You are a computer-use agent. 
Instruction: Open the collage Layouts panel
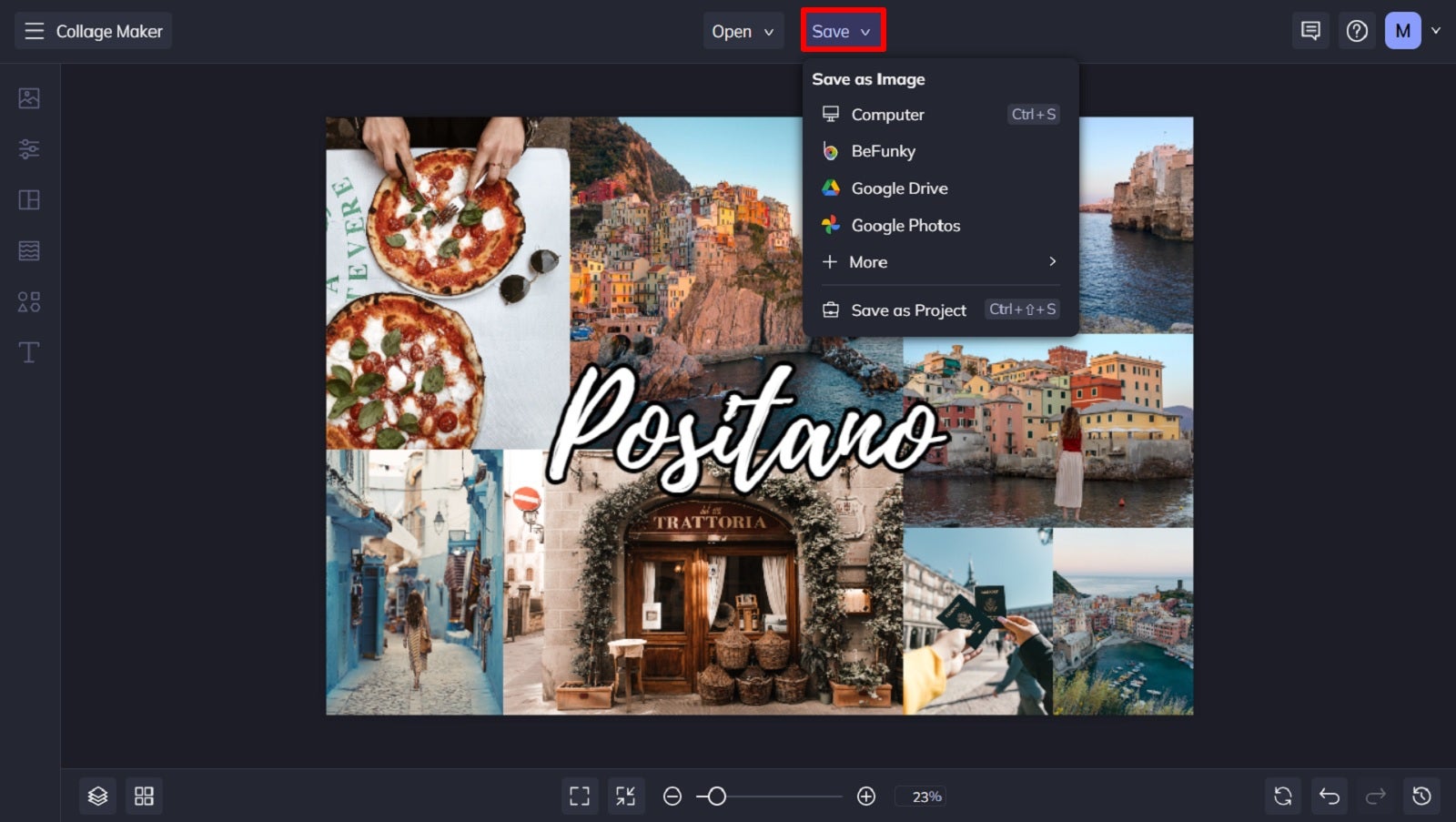coord(28,199)
